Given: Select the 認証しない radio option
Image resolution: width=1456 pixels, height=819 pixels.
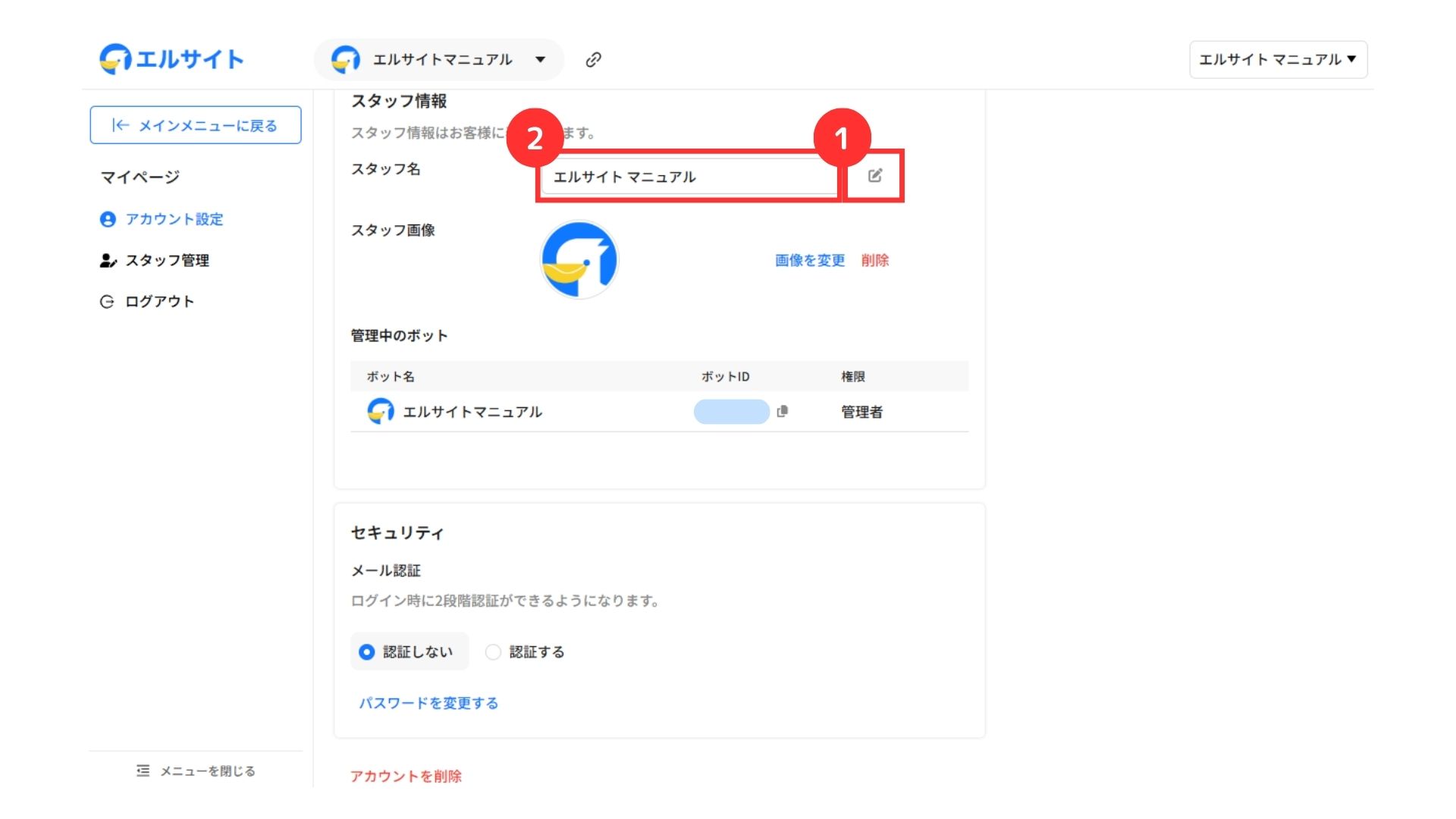Looking at the screenshot, I should tap(367, 652).
